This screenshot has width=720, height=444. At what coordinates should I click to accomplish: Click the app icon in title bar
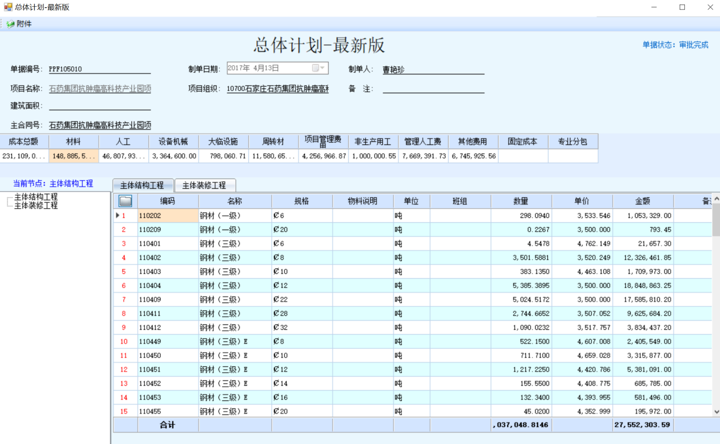click(8, 7)
